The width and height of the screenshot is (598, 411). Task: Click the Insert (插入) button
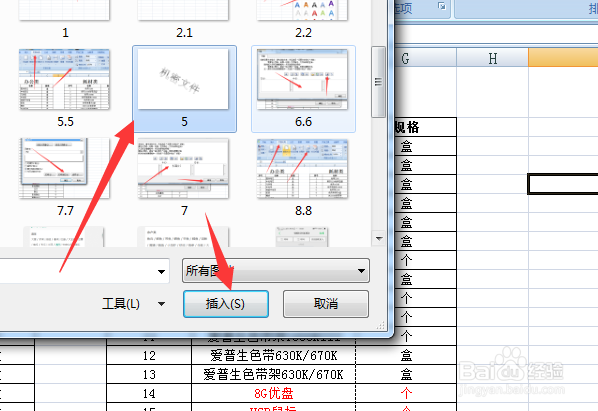click(x=226, y=304)
